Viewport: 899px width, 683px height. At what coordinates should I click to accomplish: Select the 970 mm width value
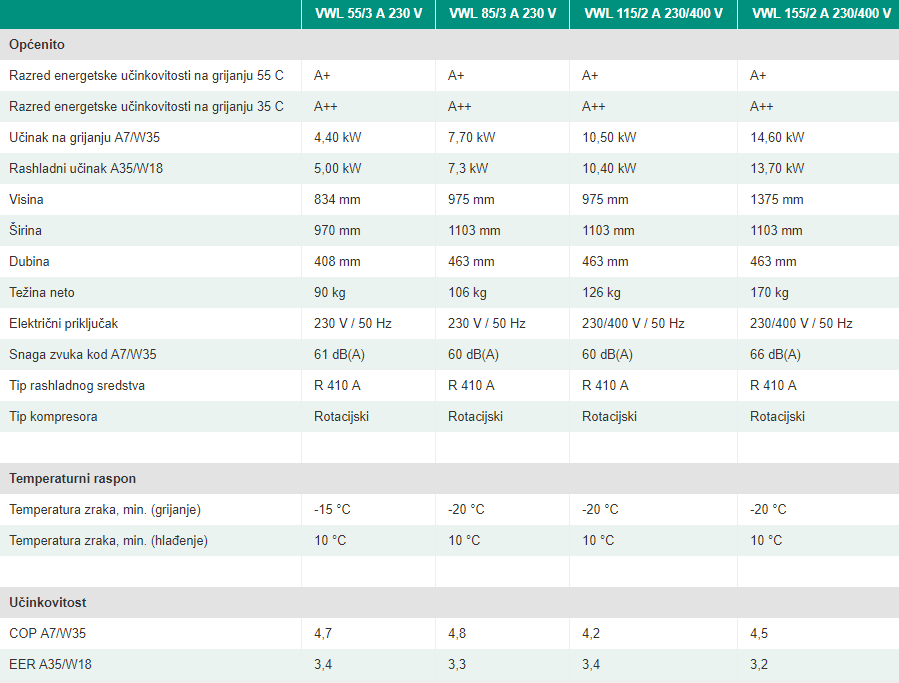(337, 231)
